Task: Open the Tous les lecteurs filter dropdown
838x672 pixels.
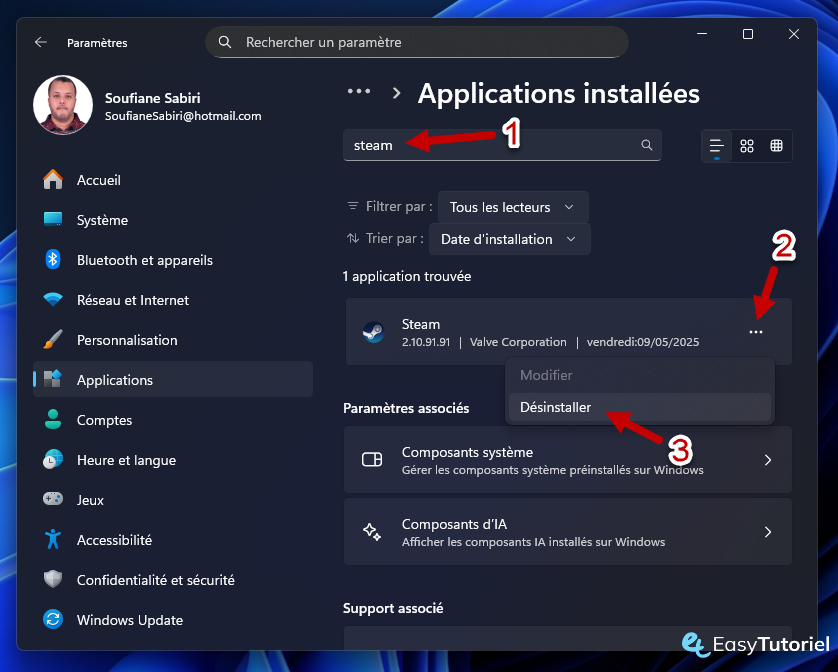Action: pyautogui.click(x=512, y=207)
